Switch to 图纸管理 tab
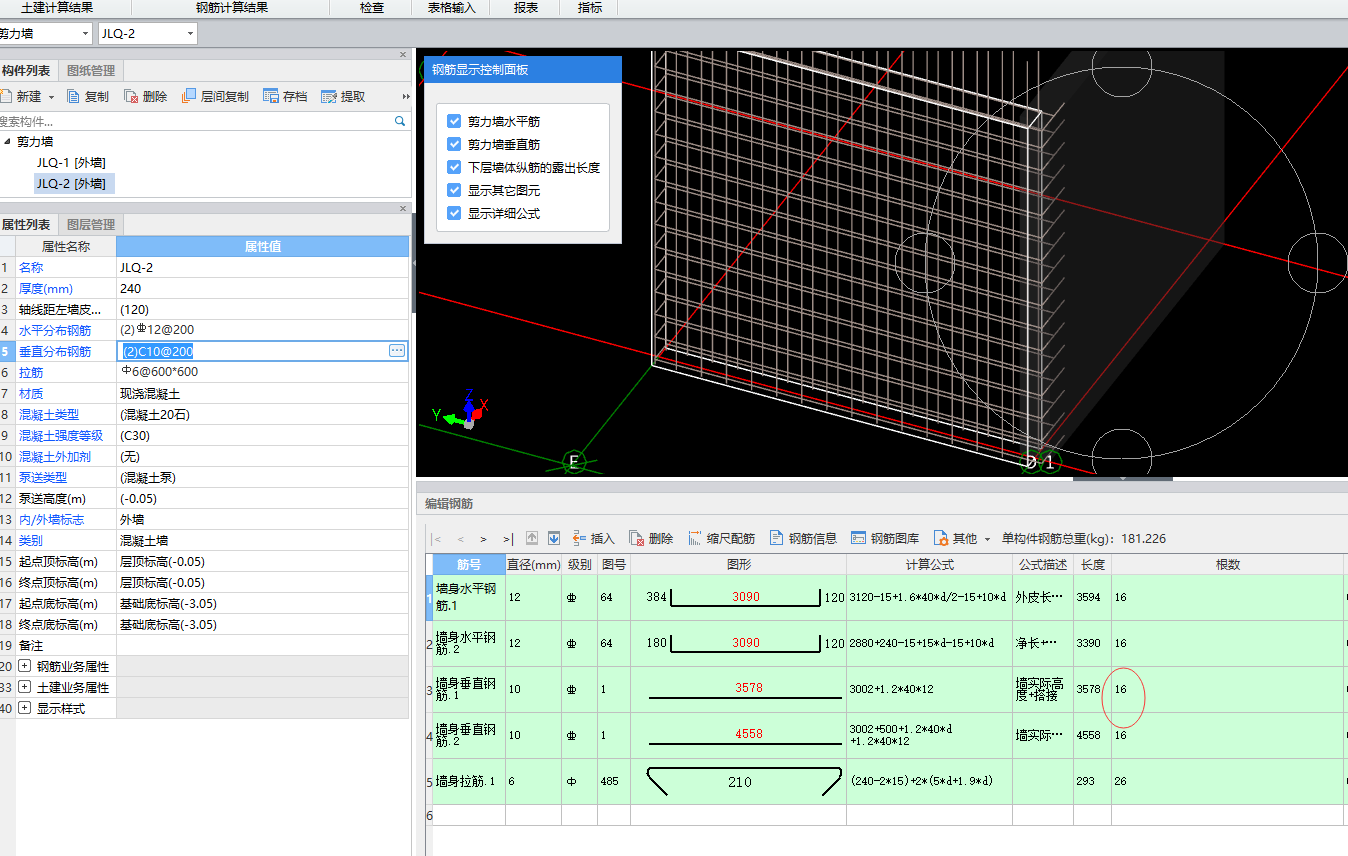Viewport: 1348px width, 856px height. click(x=91, y=71)
